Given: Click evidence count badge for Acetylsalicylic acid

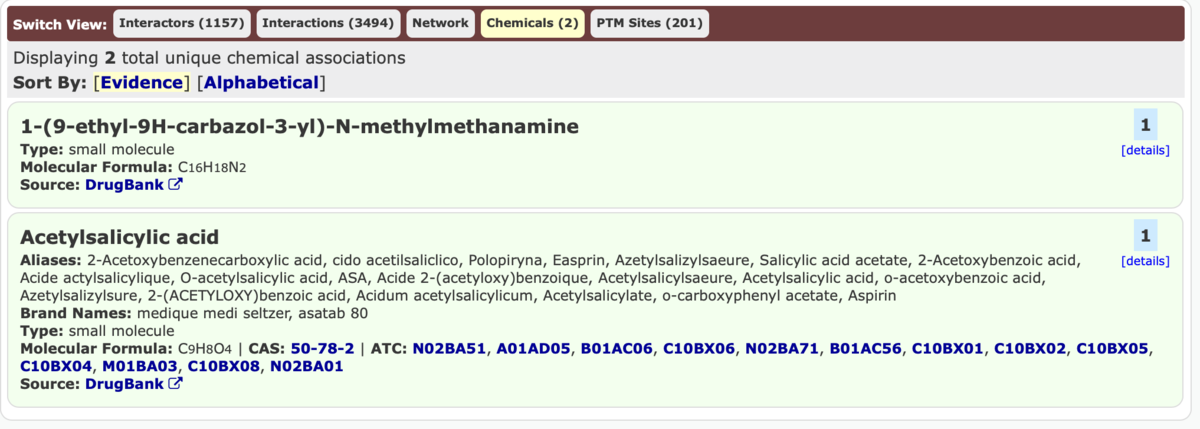Looking at the screenshot, I should tap(1145, 235).
